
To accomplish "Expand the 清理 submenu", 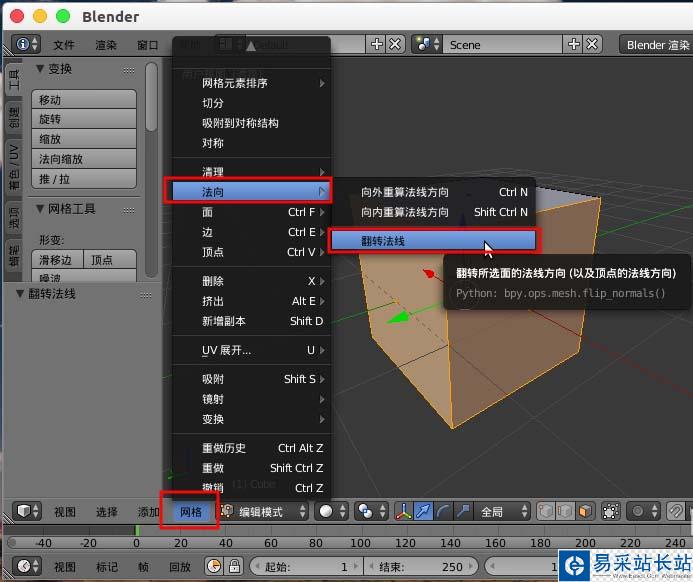I will [251, 172].
